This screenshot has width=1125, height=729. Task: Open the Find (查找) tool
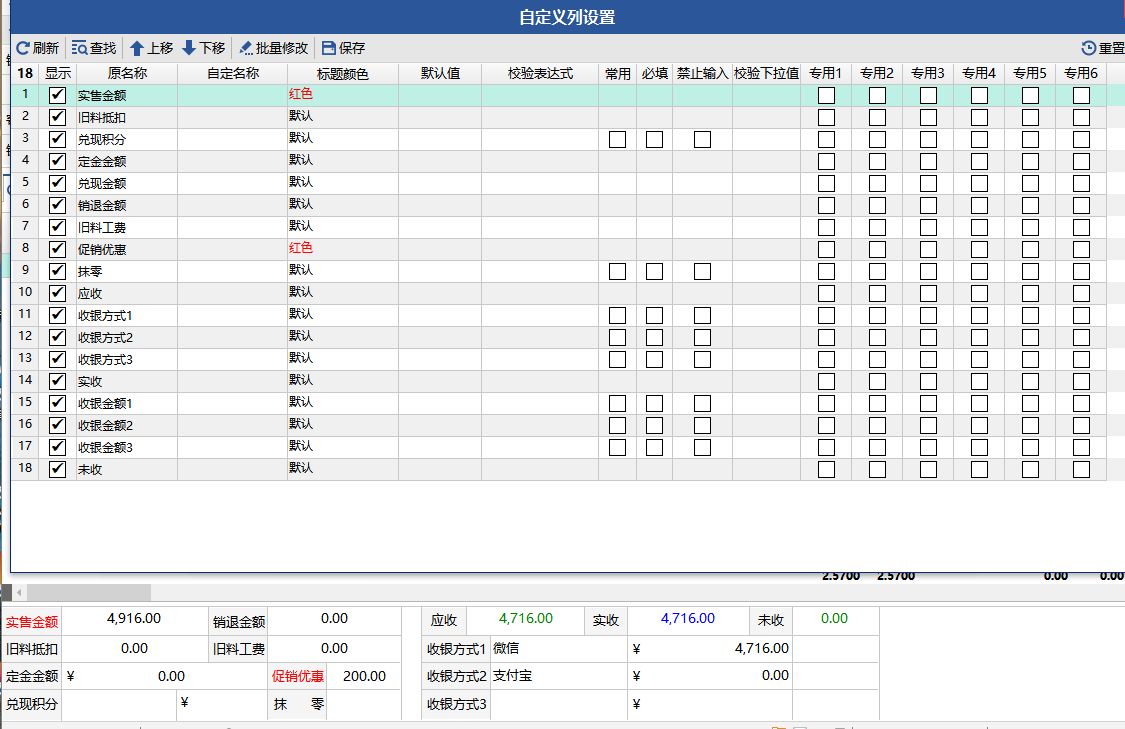79,48
